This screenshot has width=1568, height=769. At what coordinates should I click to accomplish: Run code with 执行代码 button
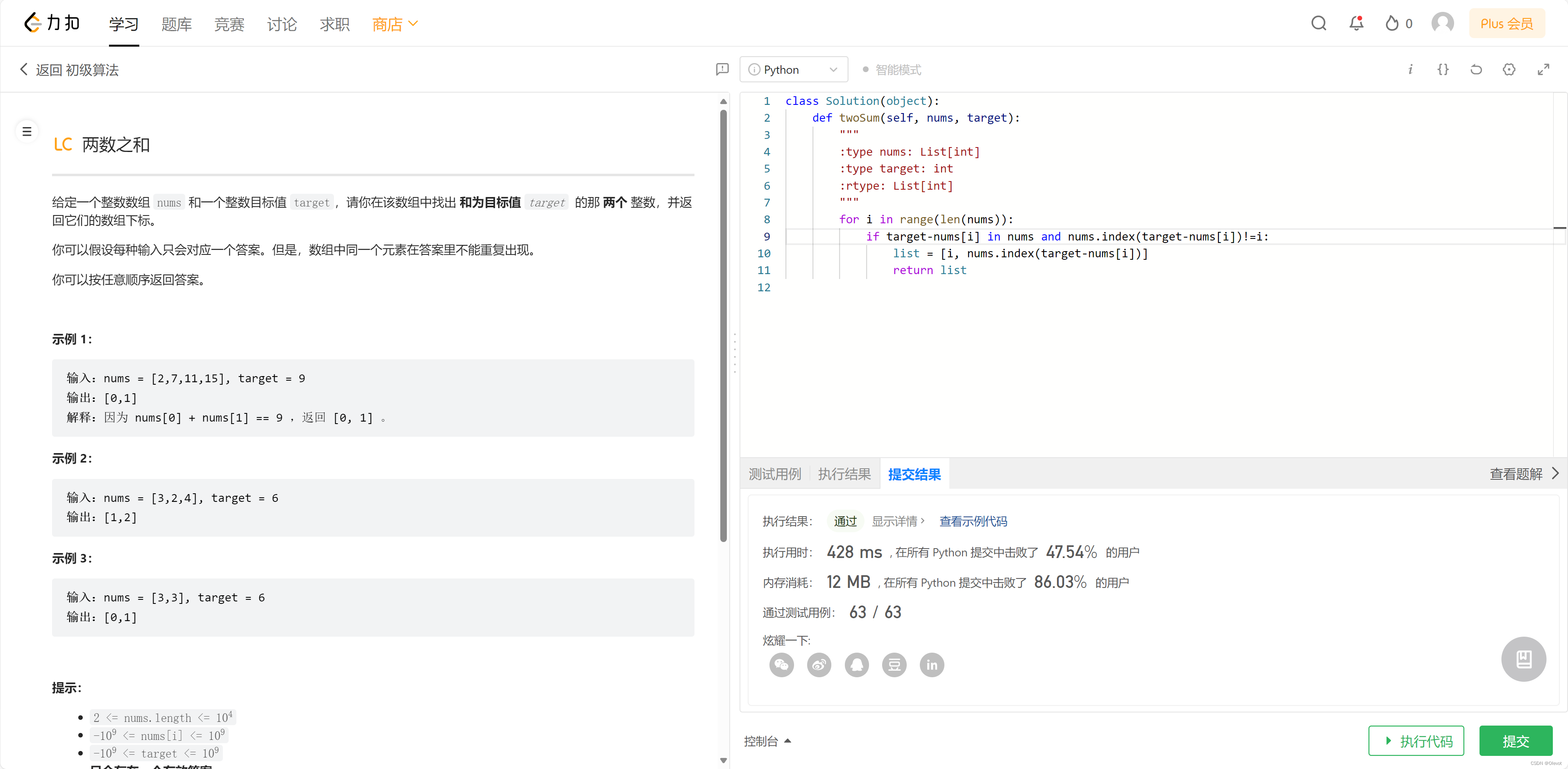pos(1416,741)
